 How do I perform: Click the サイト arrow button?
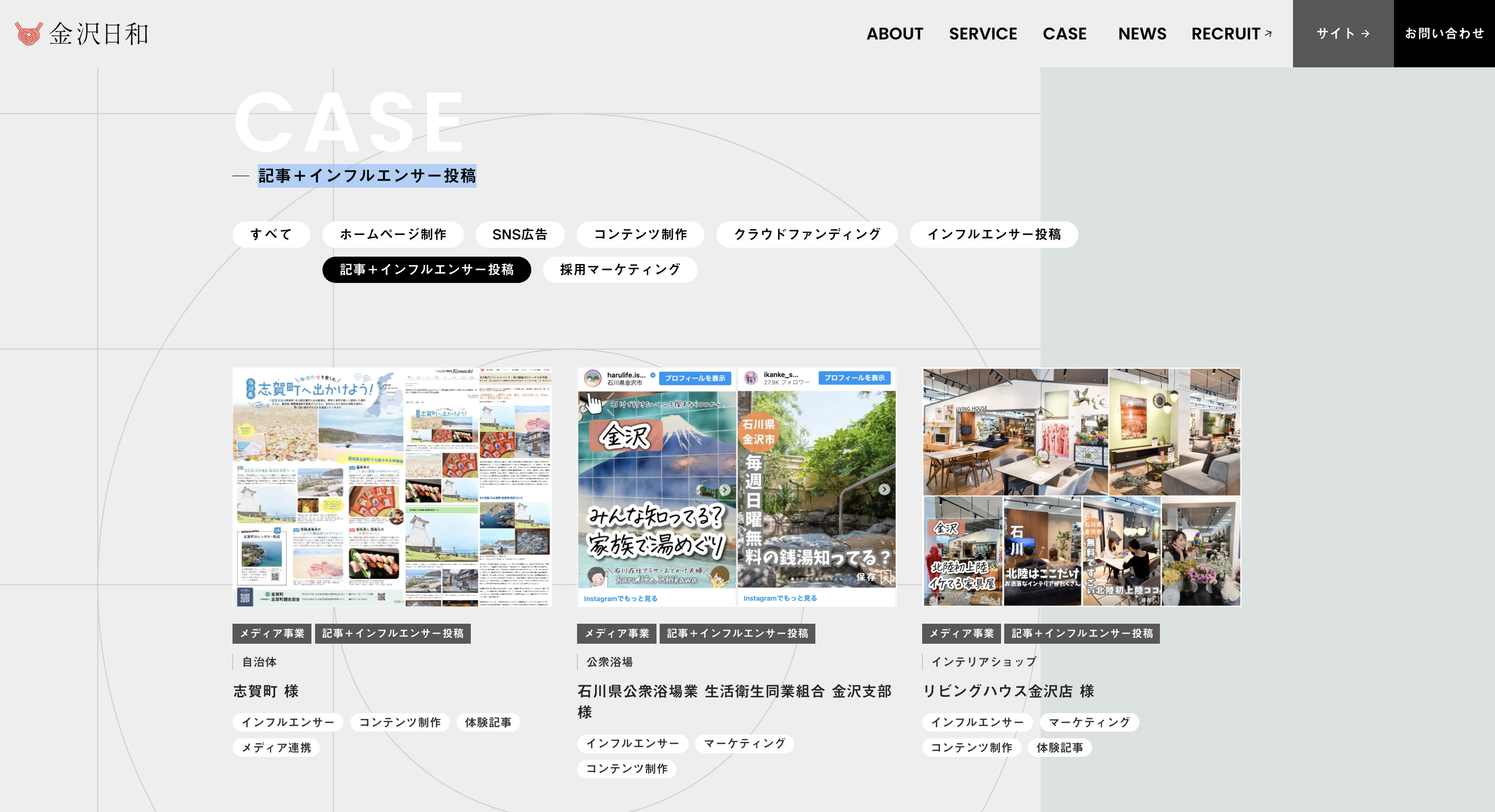pos(1343,34)
